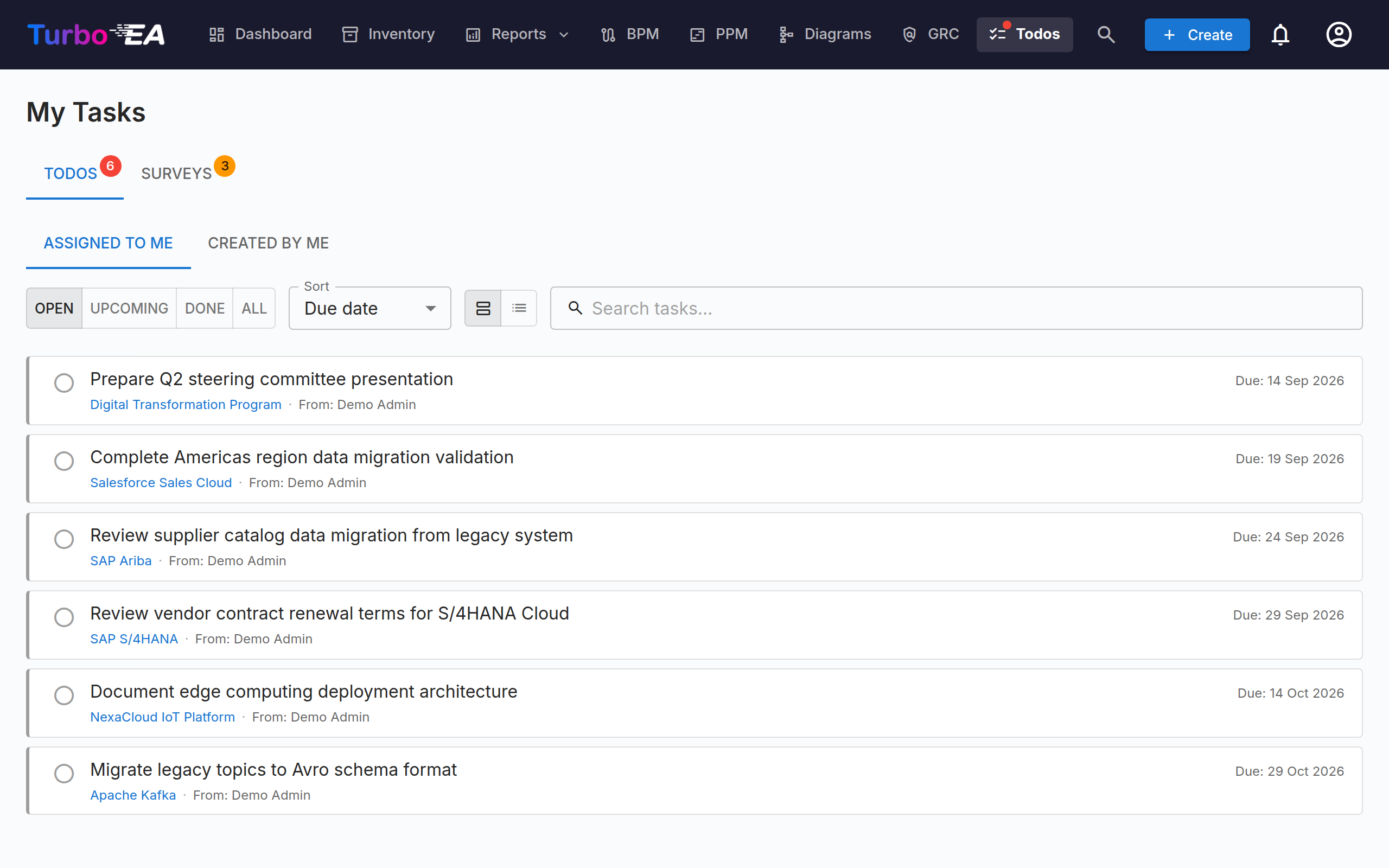Open notifications bell

click(1280, 34)
